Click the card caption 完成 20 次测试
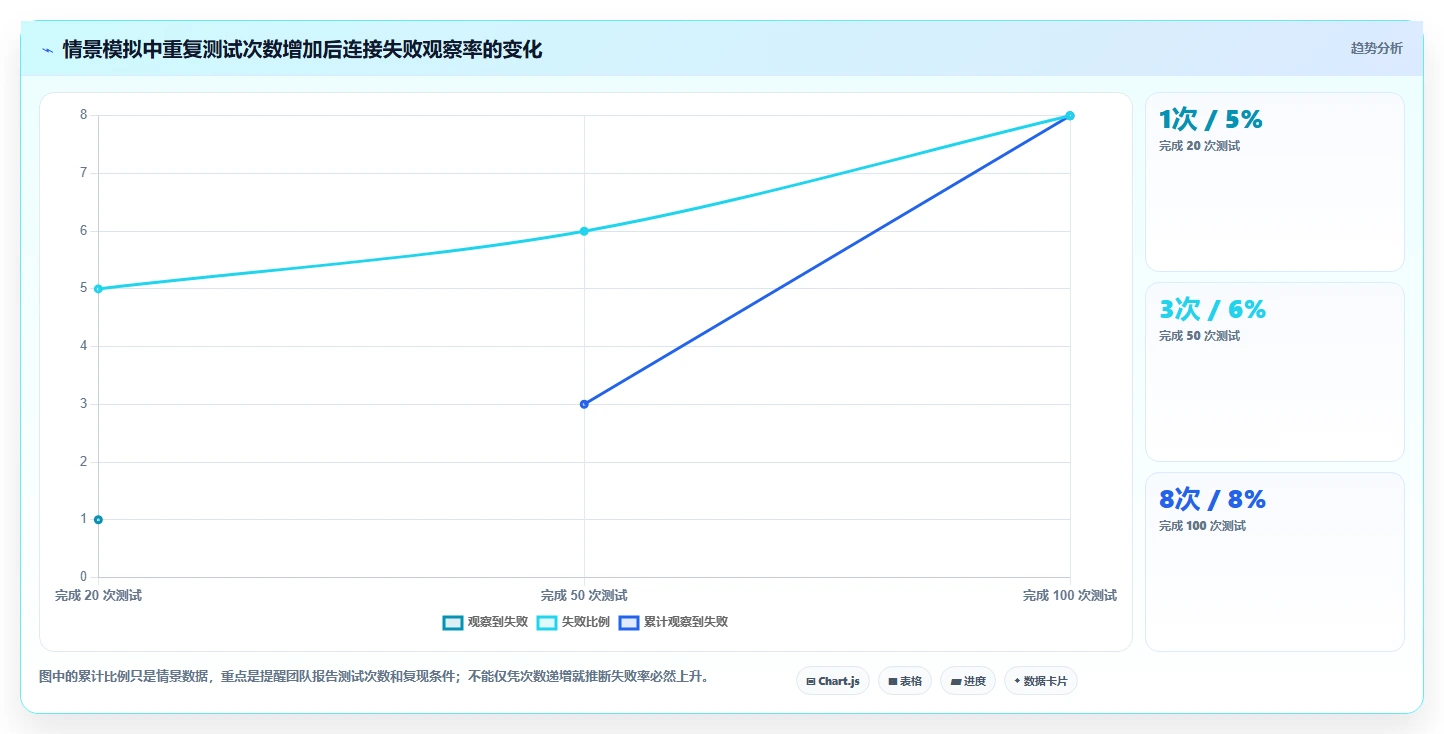The image size is (1444, 734). tap(1199, 146)
